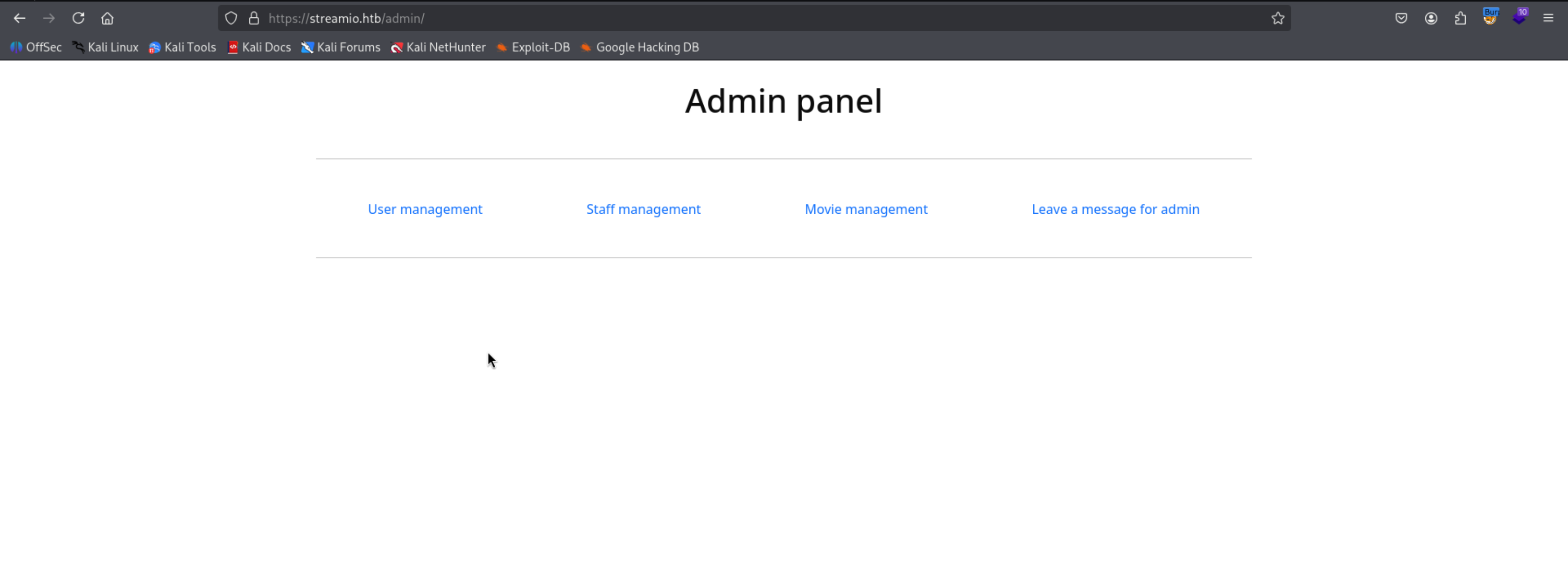Open Google Hacking DB bookmark
Image resolution: width=1568 pixels, height=561 pixels.
(639, 48)
